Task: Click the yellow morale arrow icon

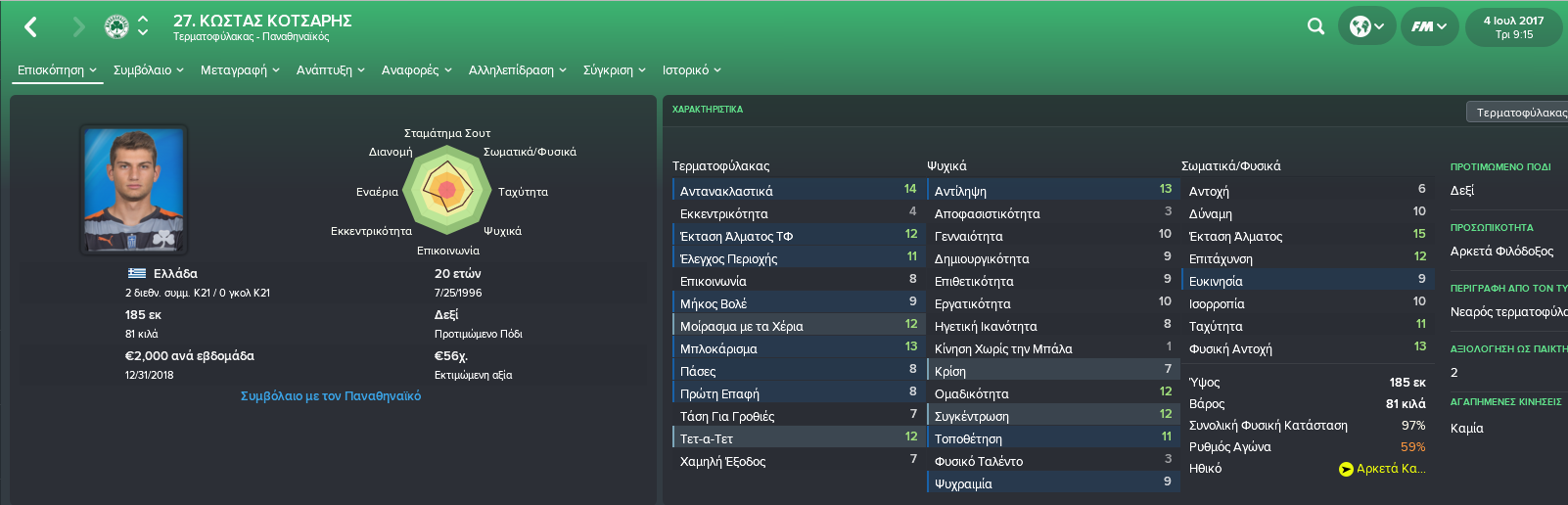Action: click(x=1346, y=469)
